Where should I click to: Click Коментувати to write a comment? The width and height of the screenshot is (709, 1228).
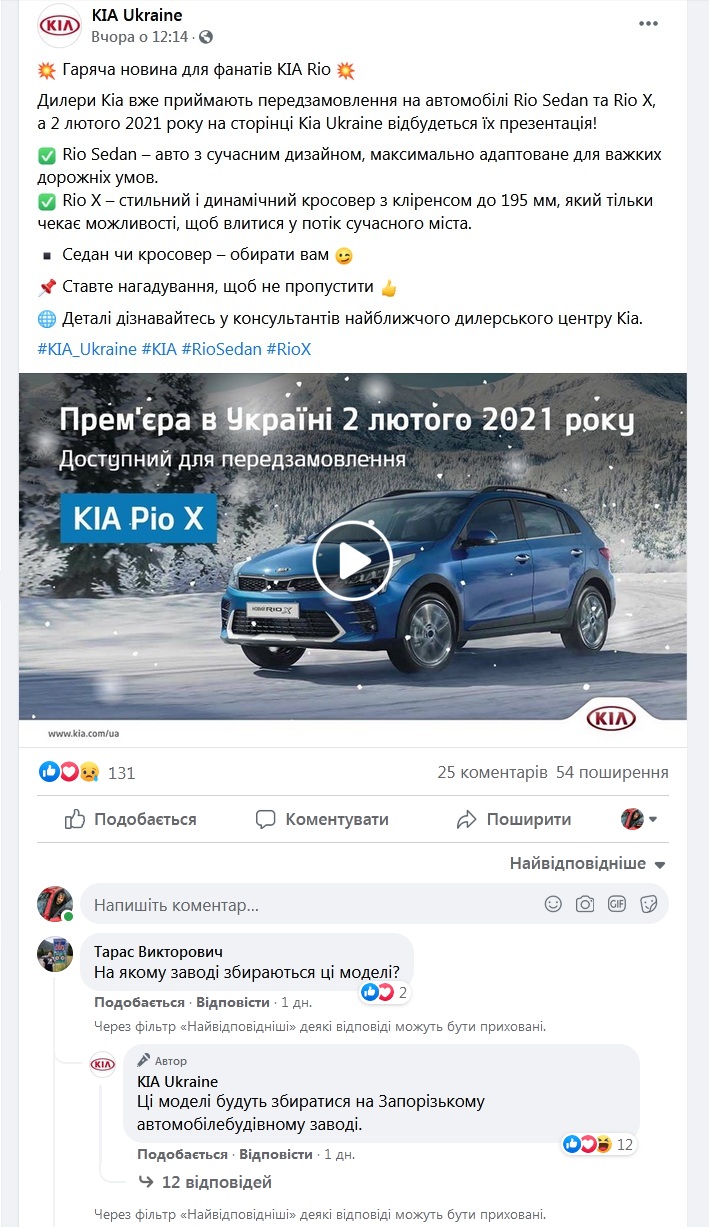pos(322,819)
